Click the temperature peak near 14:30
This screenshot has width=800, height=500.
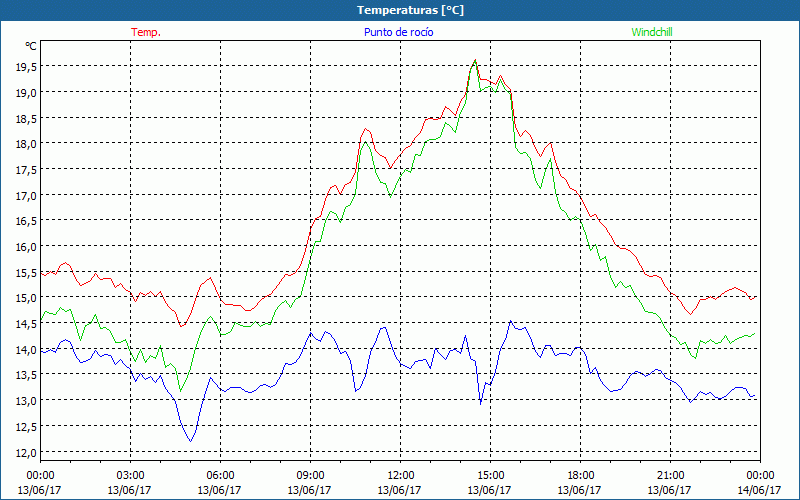pyautogui.click(x=475, y=60)
